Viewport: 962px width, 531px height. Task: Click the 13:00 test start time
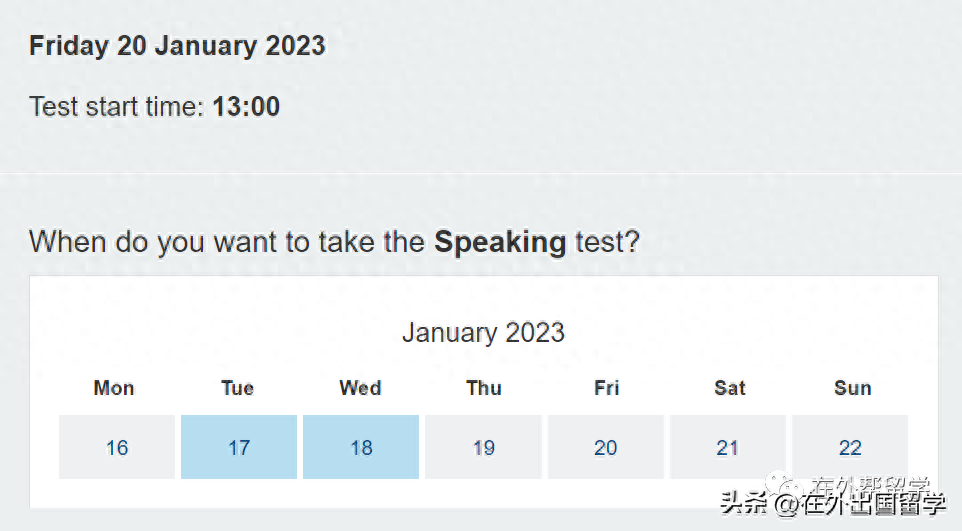click(246, 107)
